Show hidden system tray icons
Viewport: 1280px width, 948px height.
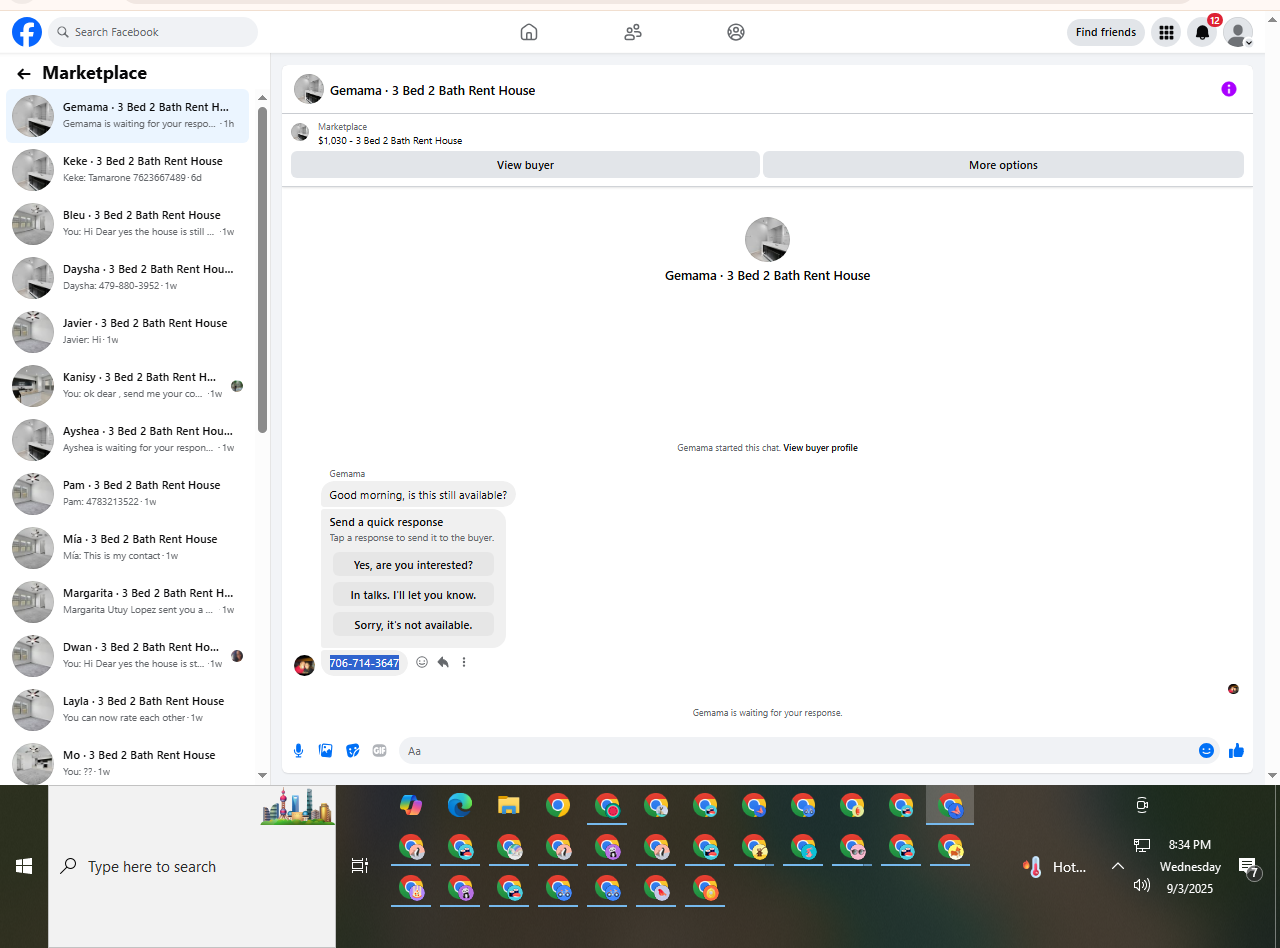(x=1118, y=866)
